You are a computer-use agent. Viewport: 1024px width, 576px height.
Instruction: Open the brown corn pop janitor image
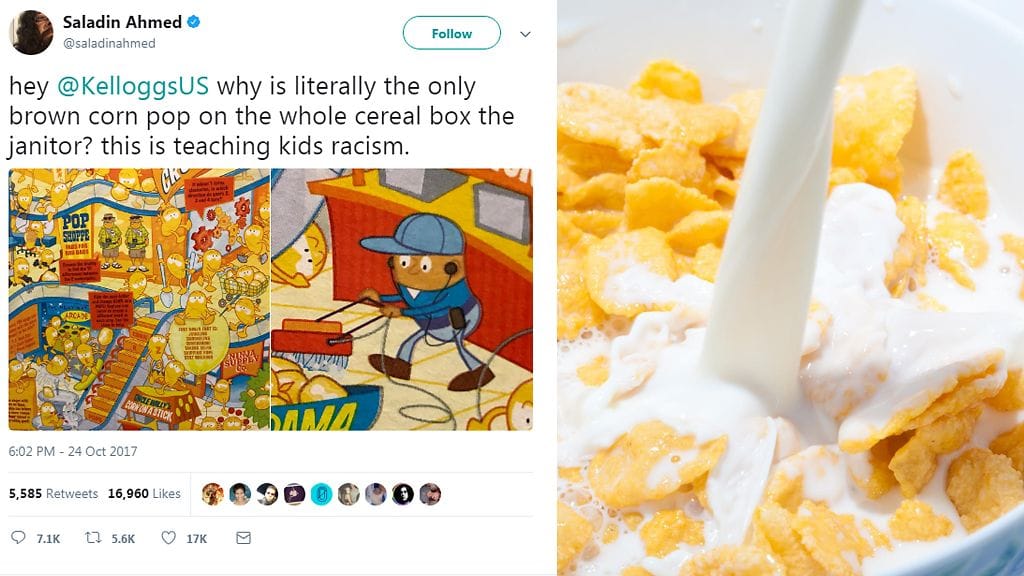(402, 300)
